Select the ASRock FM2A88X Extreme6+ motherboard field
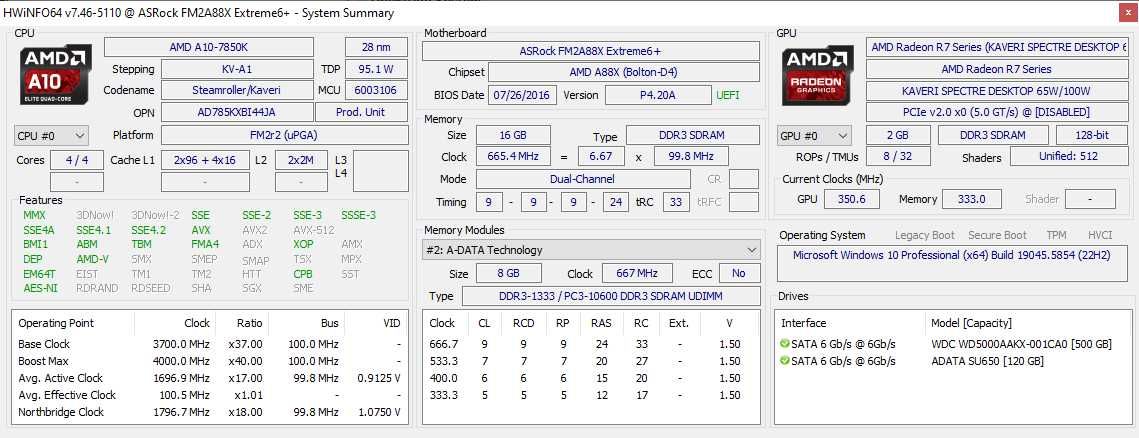The width and height of the screenshot is (1139, 438). [591, 51]
